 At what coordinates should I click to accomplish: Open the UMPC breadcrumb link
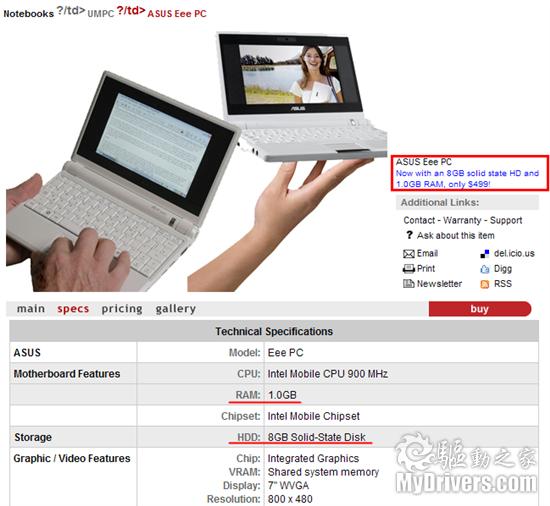coord(101,14)
